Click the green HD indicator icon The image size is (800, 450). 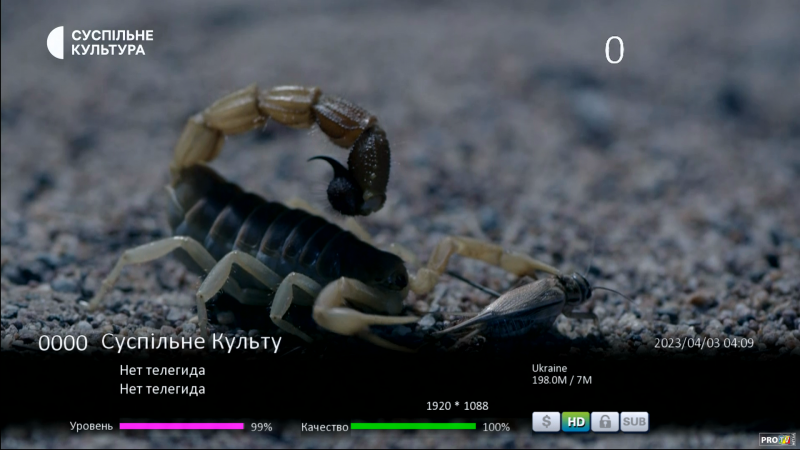(x=575, y=422)
